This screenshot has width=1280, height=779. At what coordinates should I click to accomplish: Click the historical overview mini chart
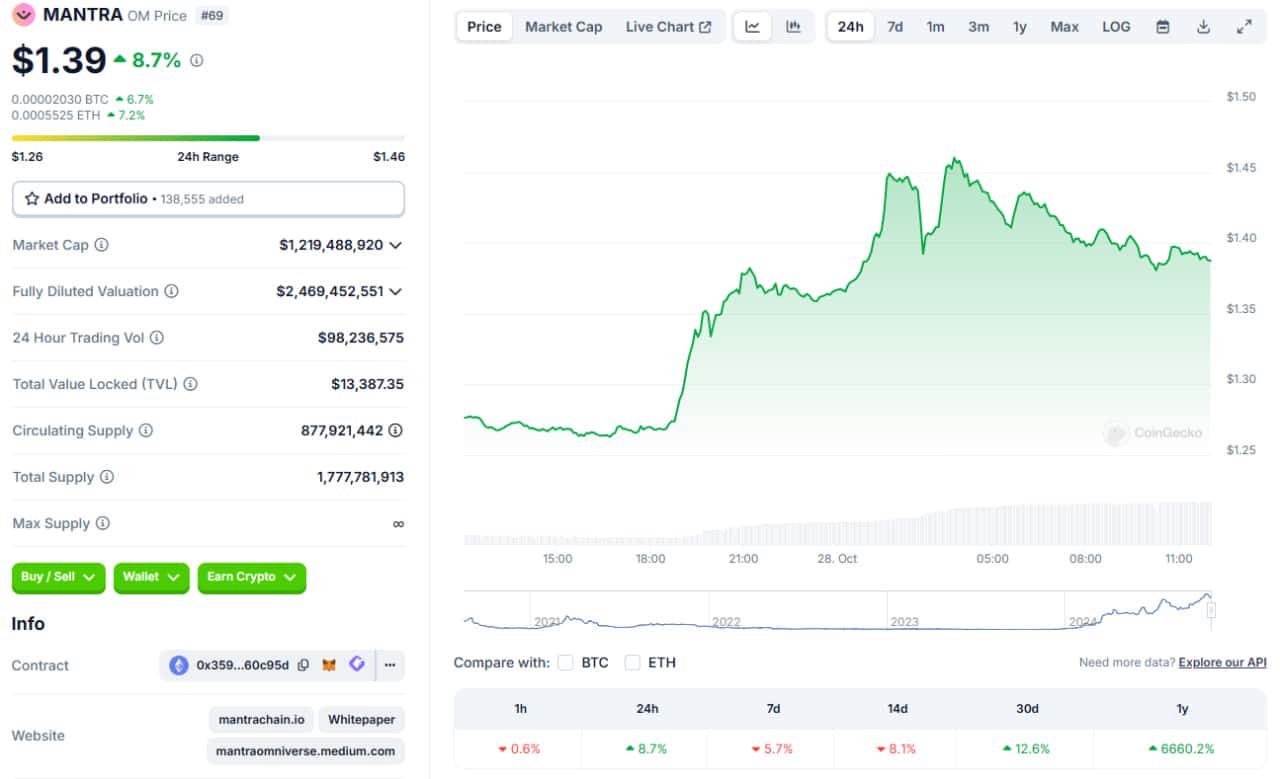pyautogui.click(x=837, y=610)
